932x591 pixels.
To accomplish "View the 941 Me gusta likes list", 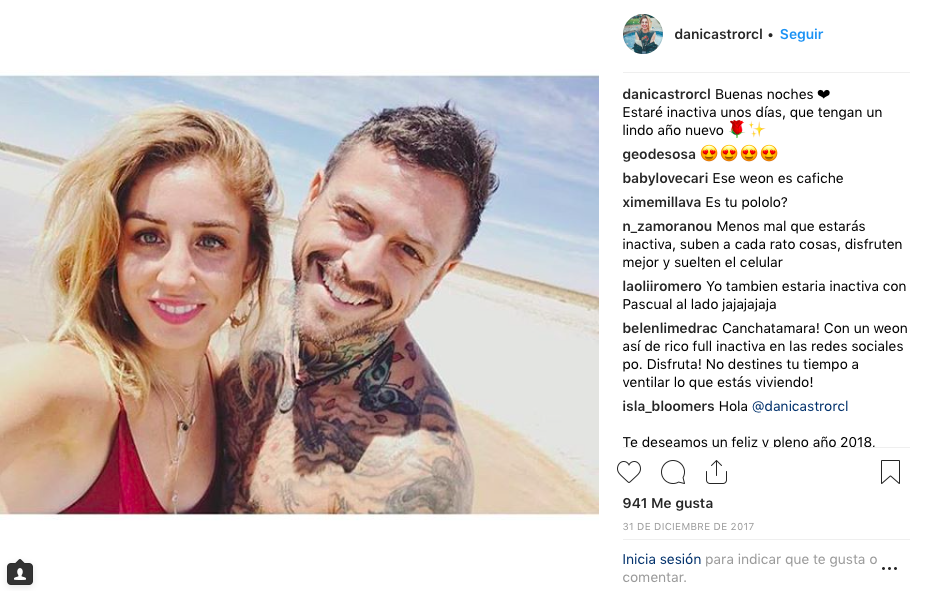I will 667,504.
